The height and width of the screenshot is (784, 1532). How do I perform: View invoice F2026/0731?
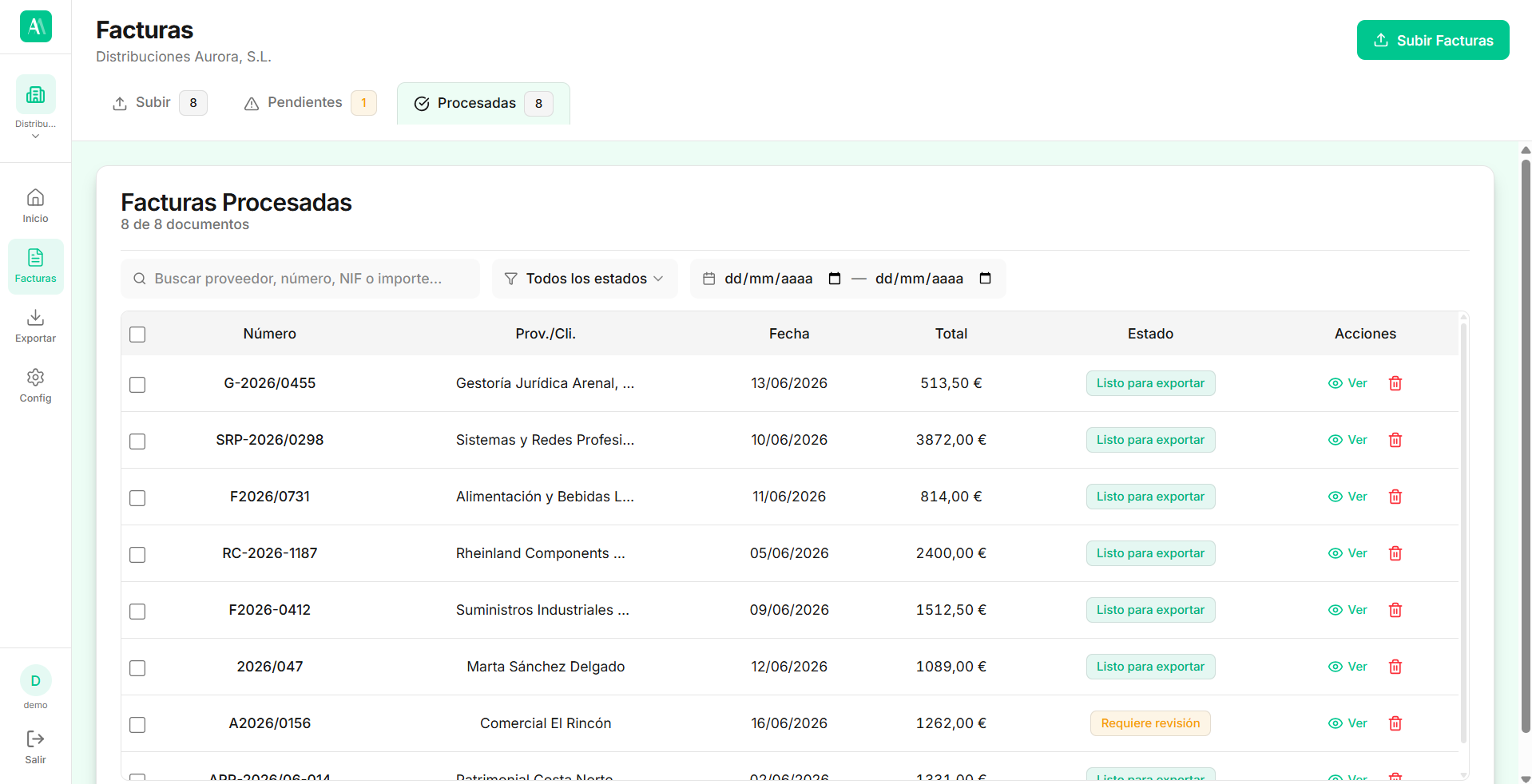[1347, 497]
